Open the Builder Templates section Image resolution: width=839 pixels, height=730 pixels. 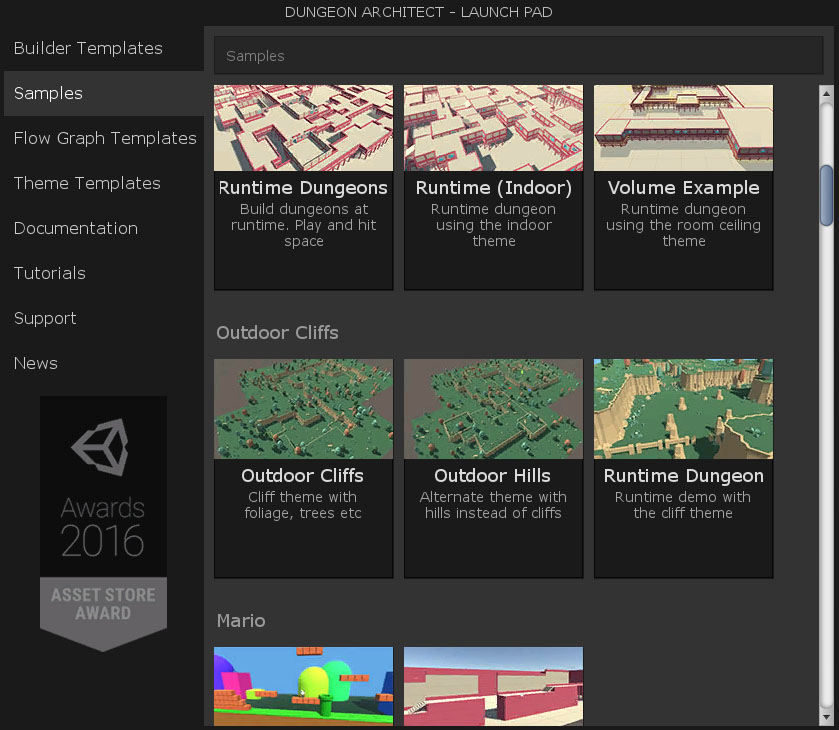click(x=103, y=48)
